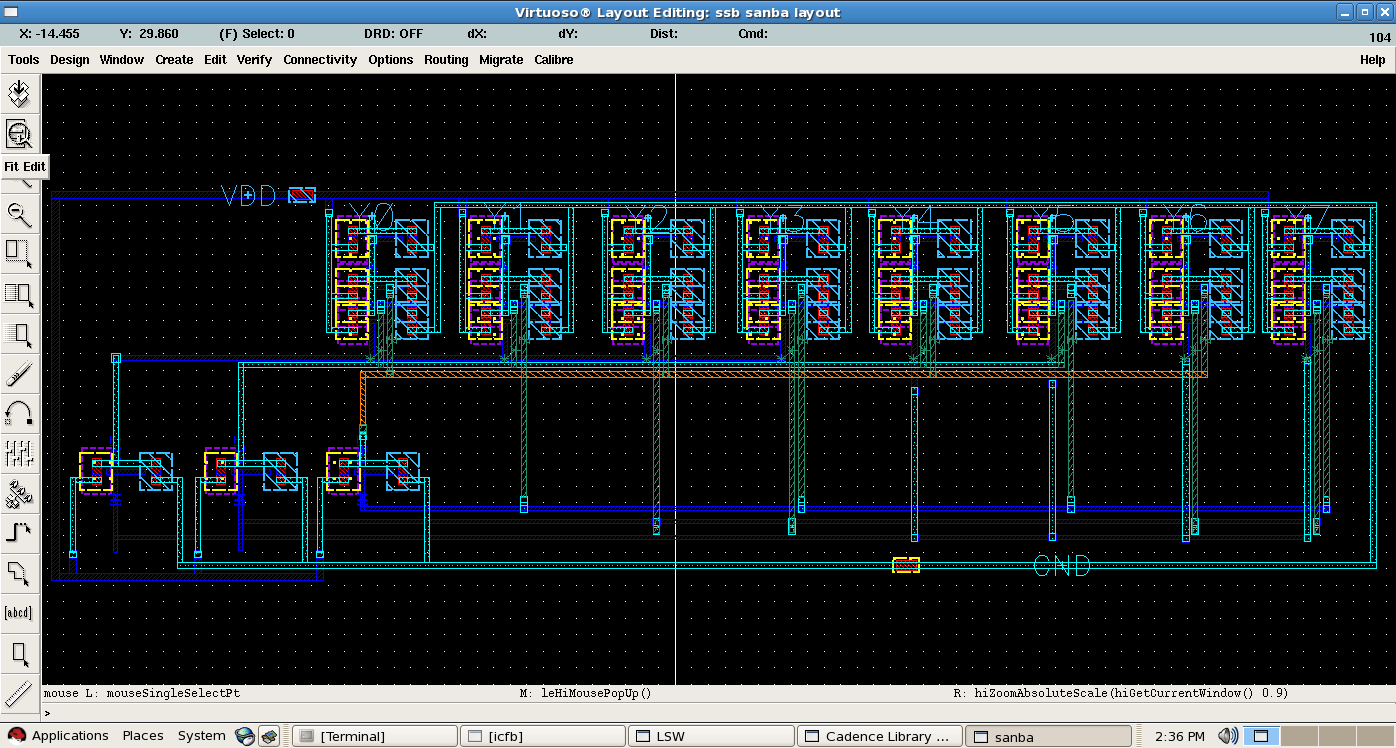Image resolution: width=1396 pixels, height=748 pixels.
Task: Click the volume speaker icon
Action: coord(1228,737)
